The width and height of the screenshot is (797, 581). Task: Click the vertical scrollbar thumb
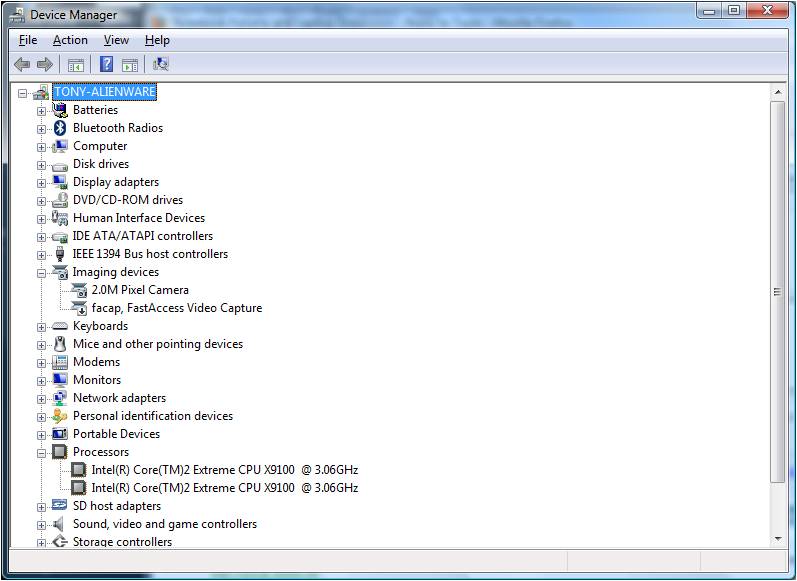pos(778,292)
